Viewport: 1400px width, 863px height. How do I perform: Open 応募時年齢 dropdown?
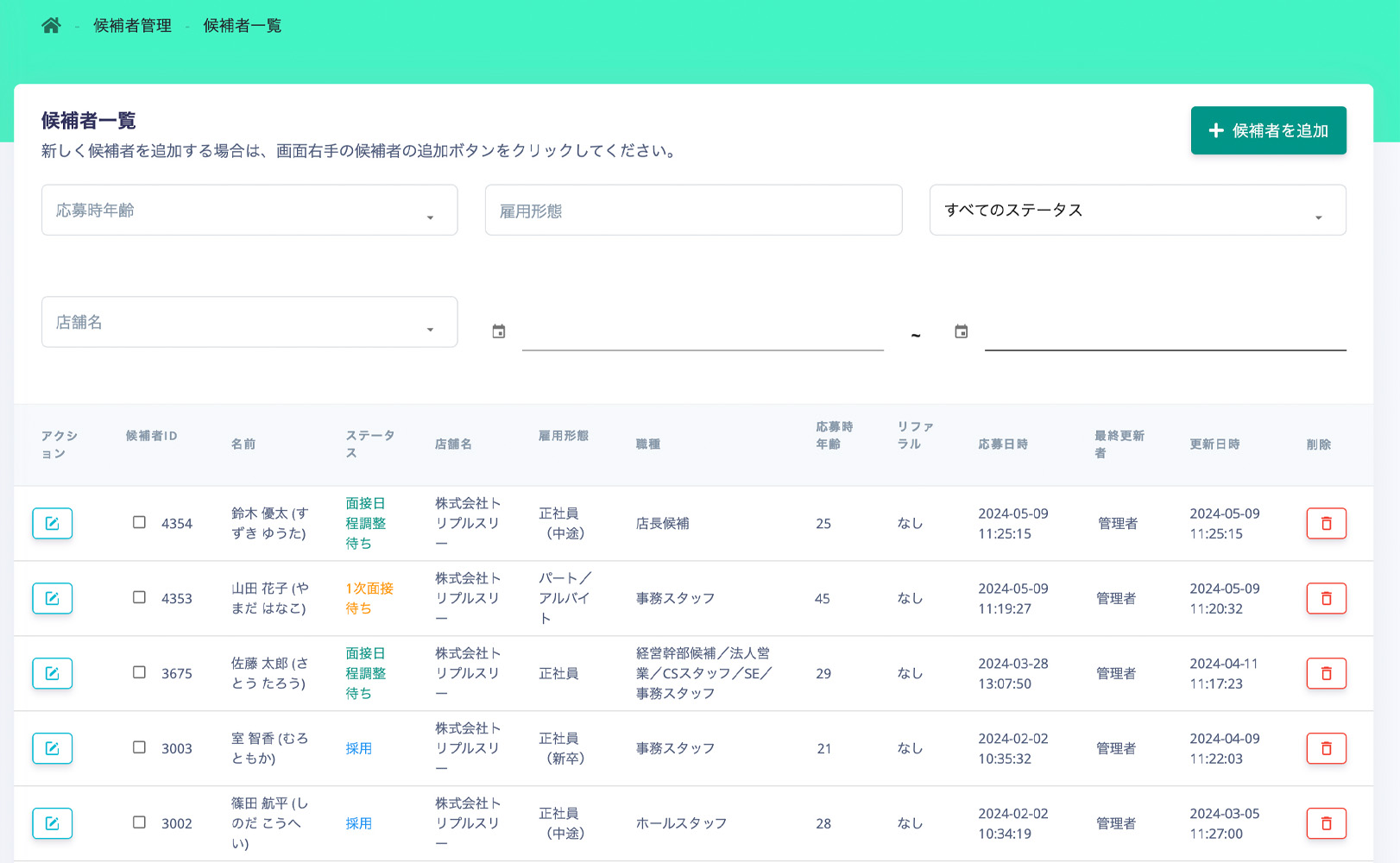[x=249, y=210]
